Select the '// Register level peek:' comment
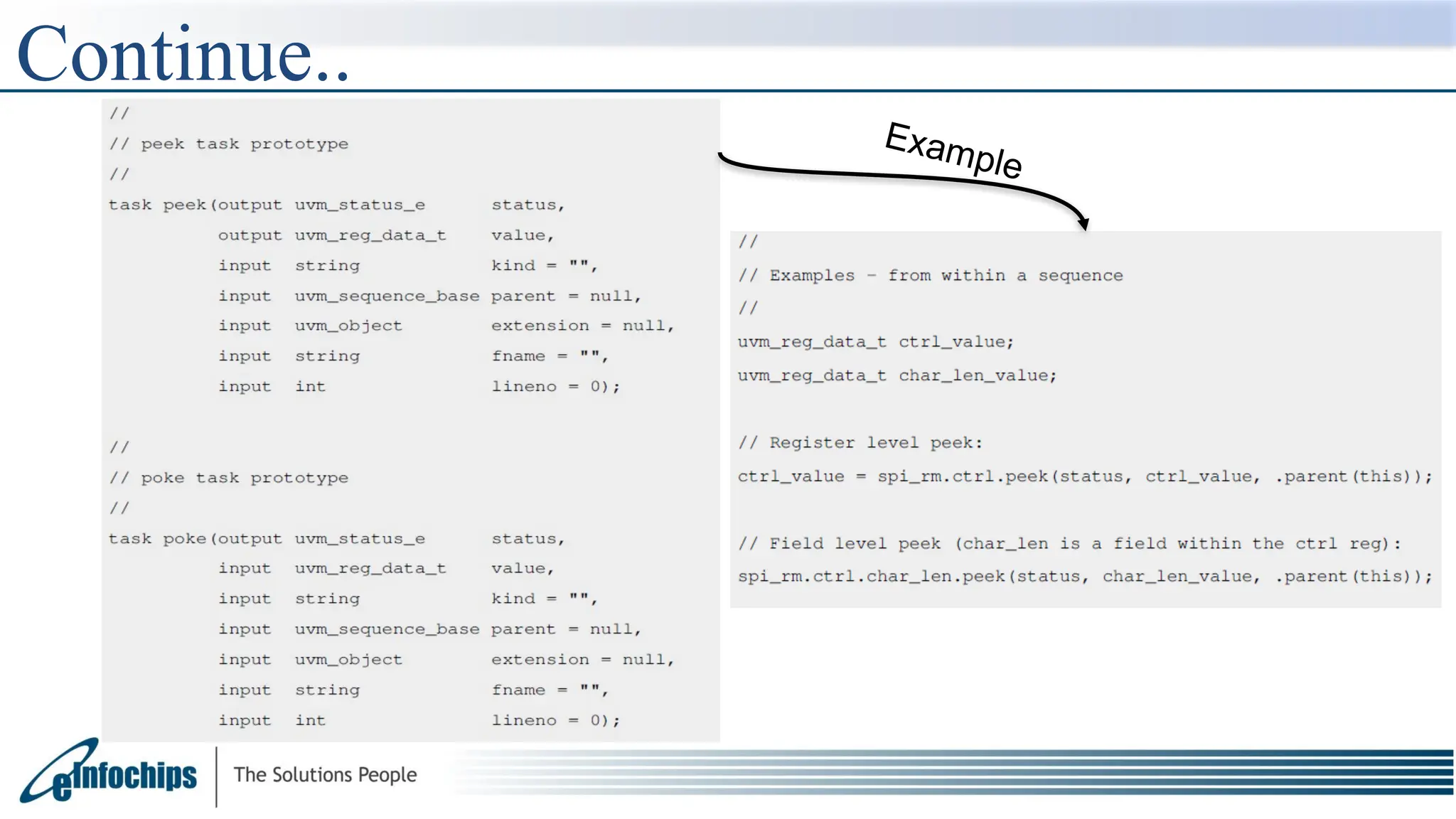 (x=860, y=443)
